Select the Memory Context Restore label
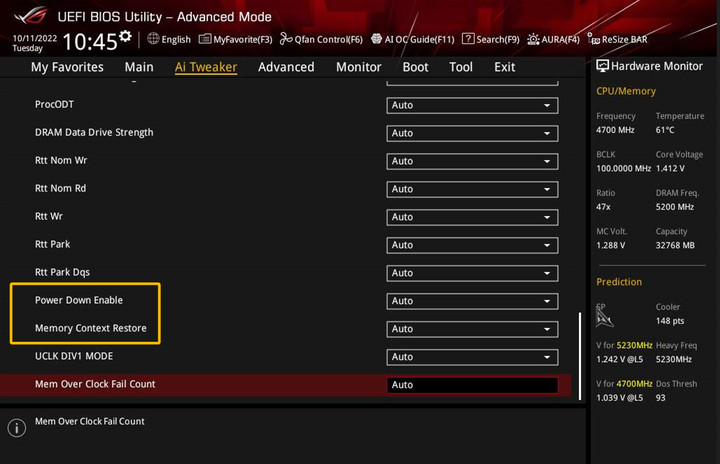This screenshot has height=464, width=720. click(x=91, y=328)
